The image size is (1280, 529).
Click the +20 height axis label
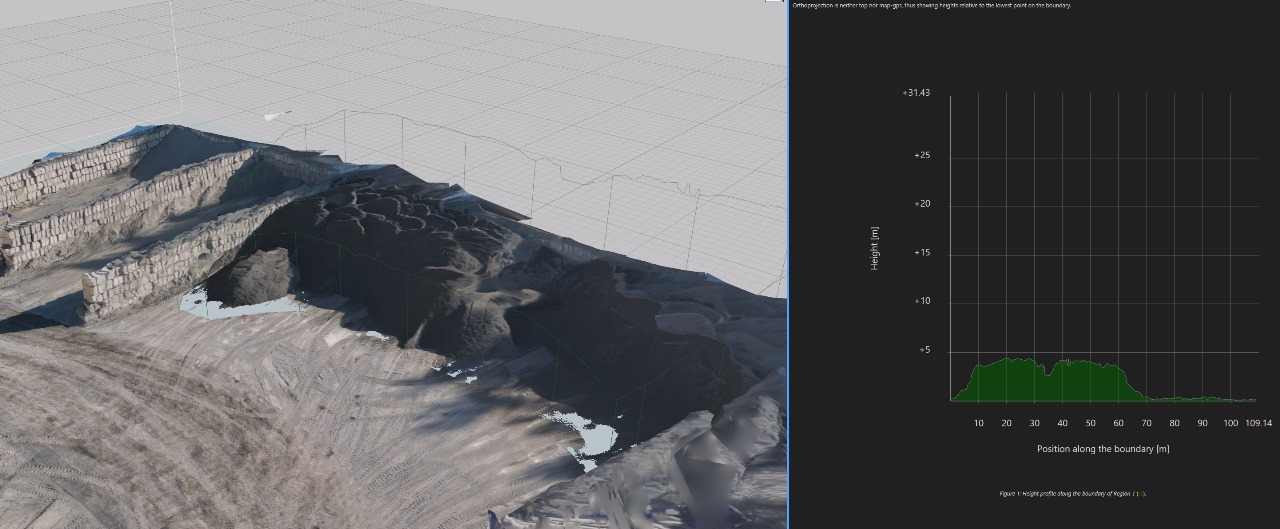pos(922,204)
